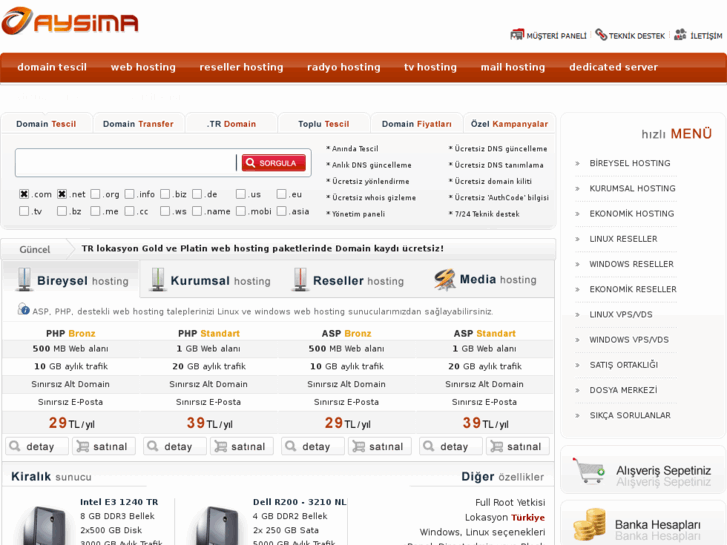Check the .org domain checkbox
727x545 pixels.
[95, 194]
